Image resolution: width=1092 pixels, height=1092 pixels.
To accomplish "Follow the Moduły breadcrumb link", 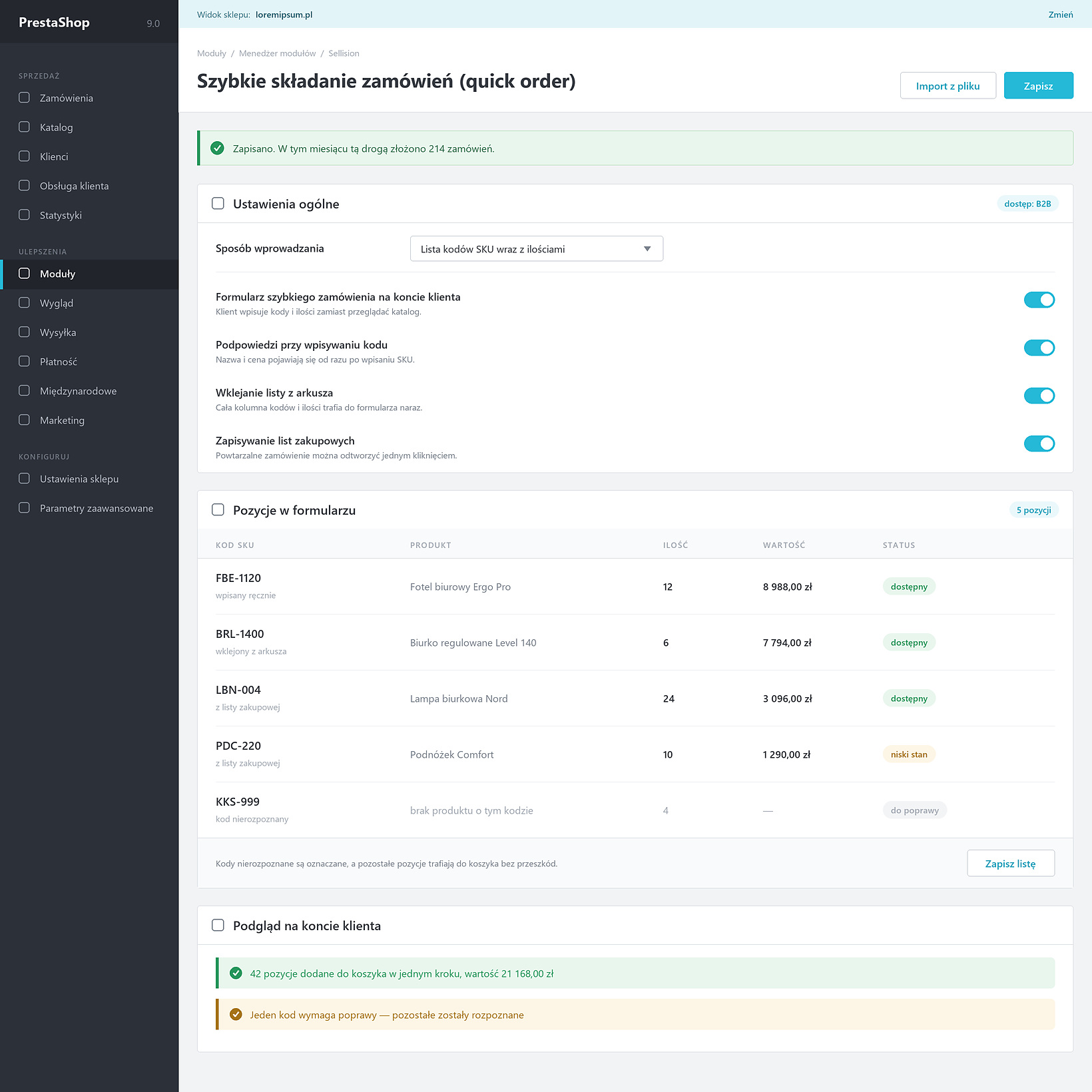I will coord(212,53).
